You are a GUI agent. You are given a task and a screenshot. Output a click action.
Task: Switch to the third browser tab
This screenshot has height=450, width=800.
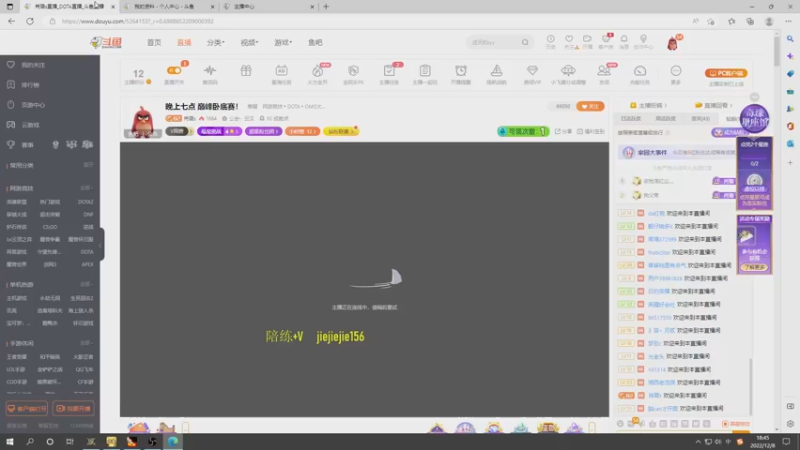[x=268, y=7]
